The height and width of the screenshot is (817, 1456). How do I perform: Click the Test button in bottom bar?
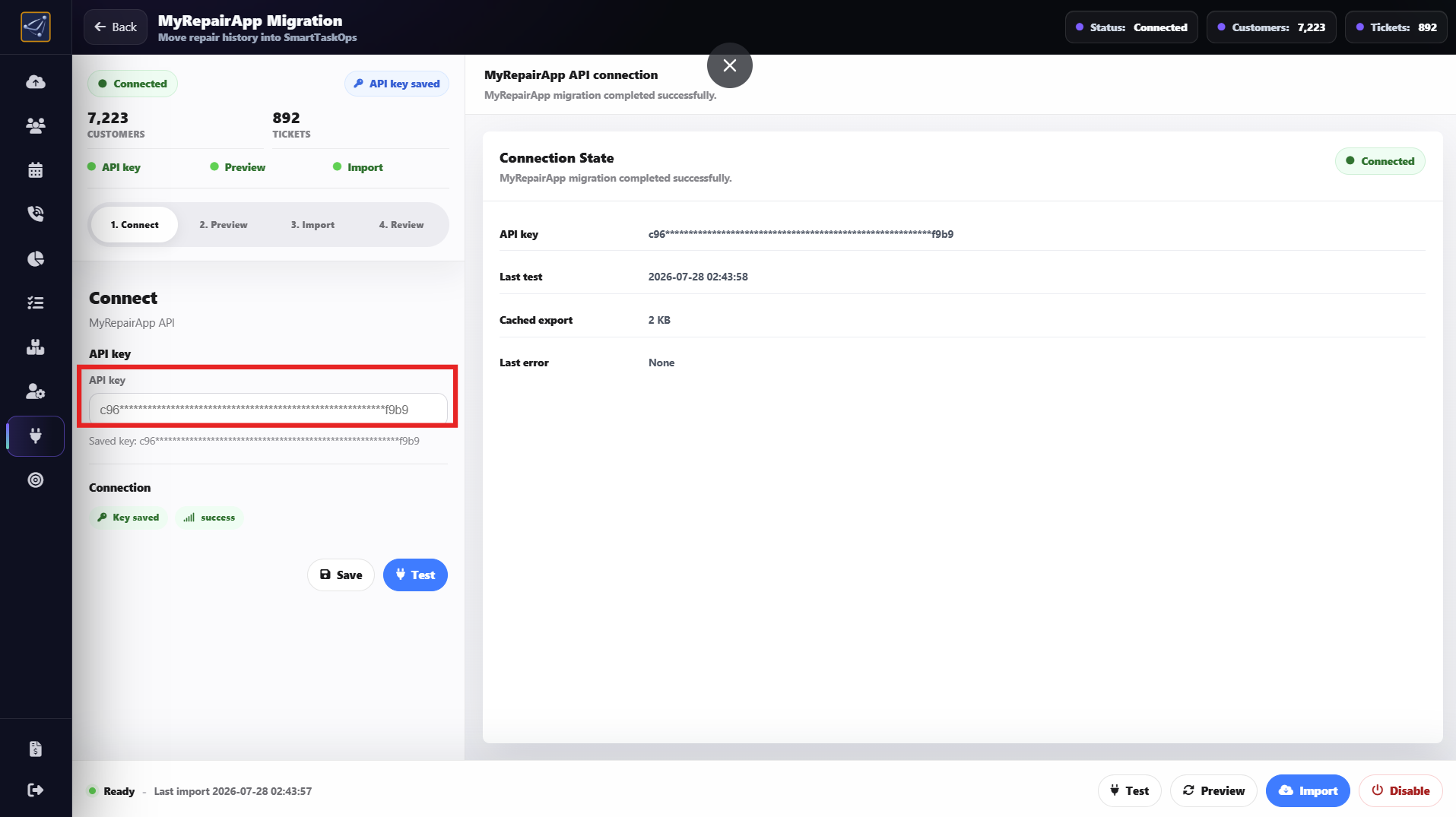pos(1129,791)
